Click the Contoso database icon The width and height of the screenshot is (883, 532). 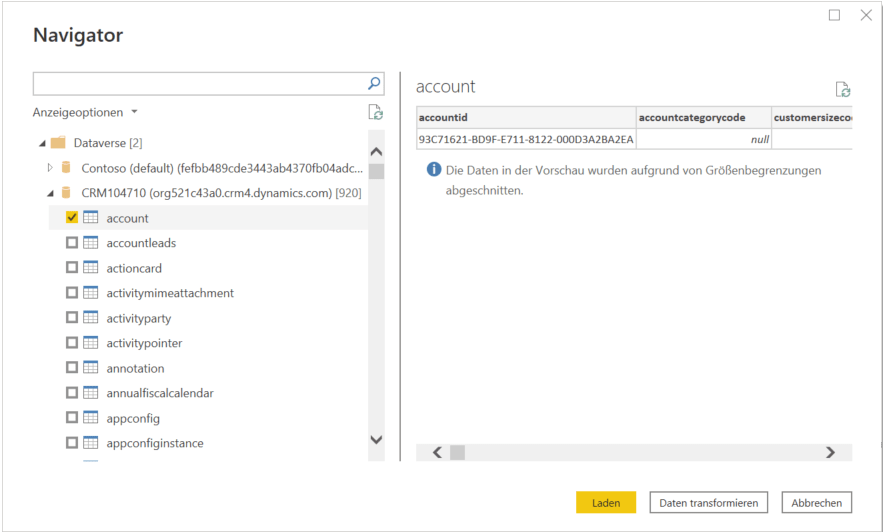pos(66,168)
